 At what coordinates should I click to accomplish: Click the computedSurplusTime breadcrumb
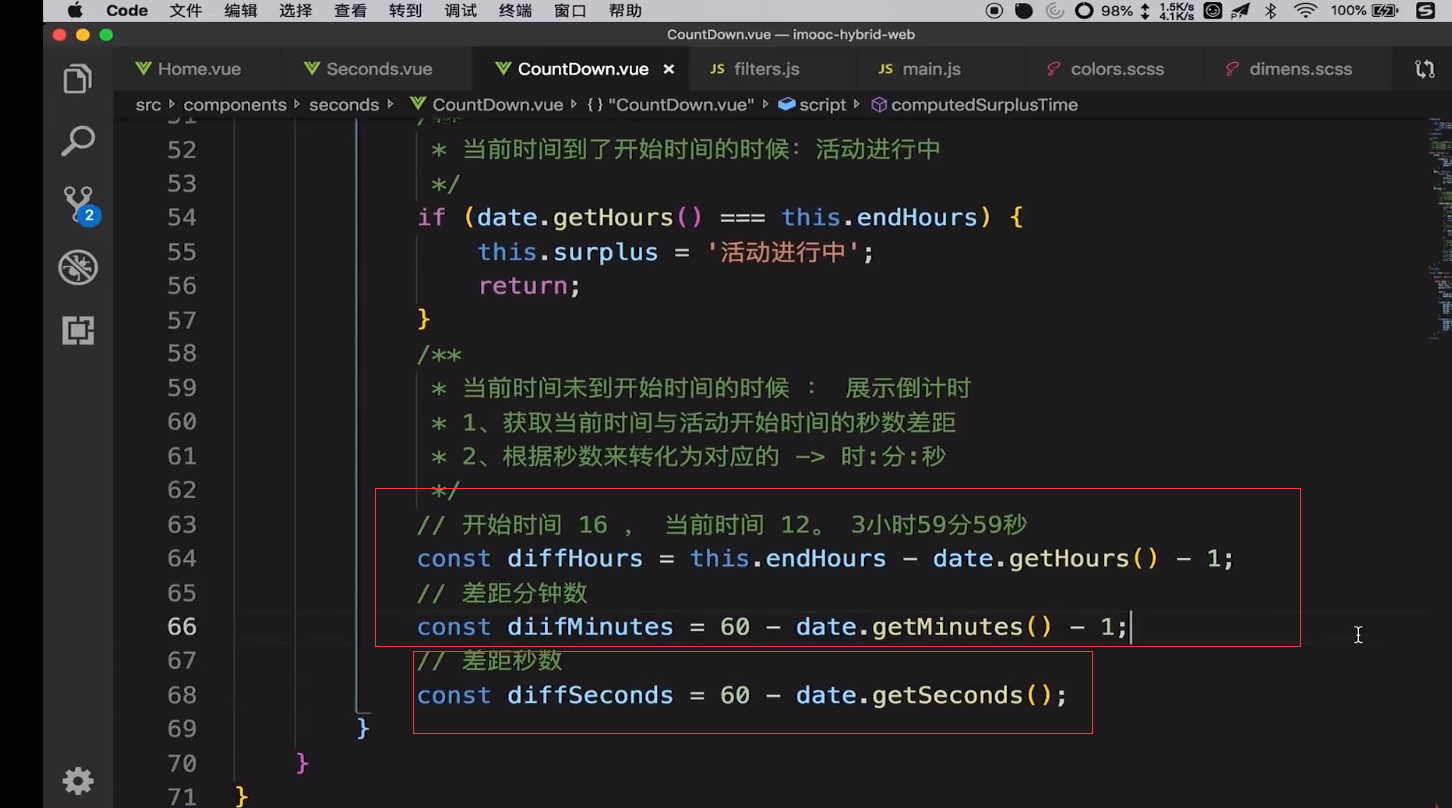[x=975, y=105]
